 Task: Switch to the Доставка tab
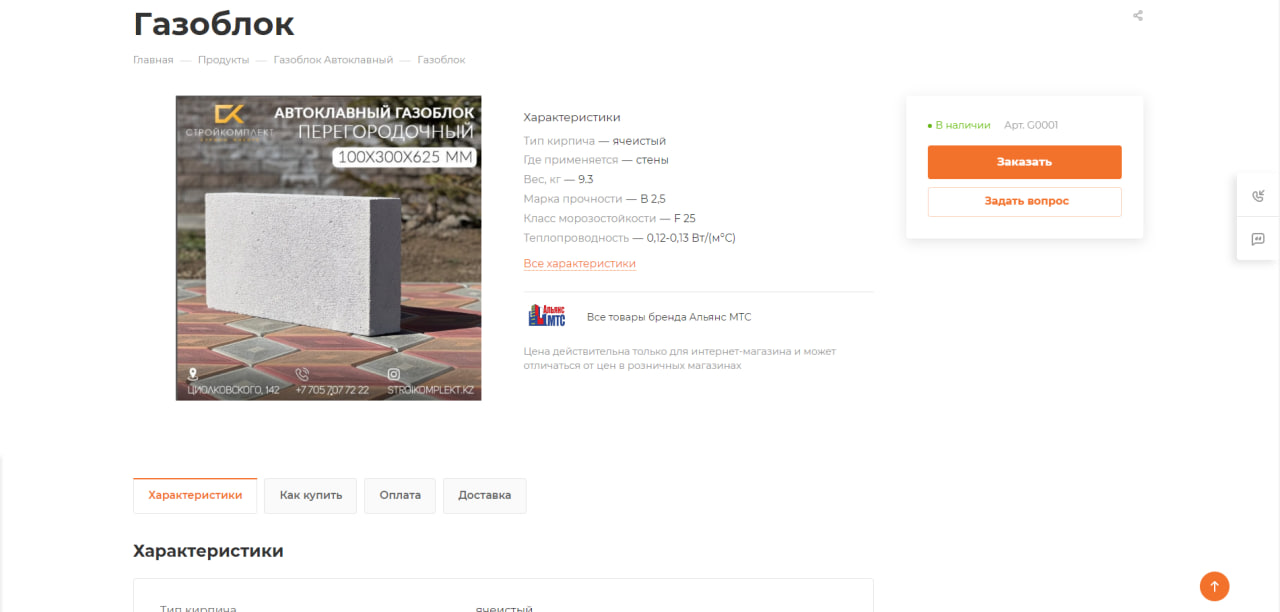tap(484, 495)
